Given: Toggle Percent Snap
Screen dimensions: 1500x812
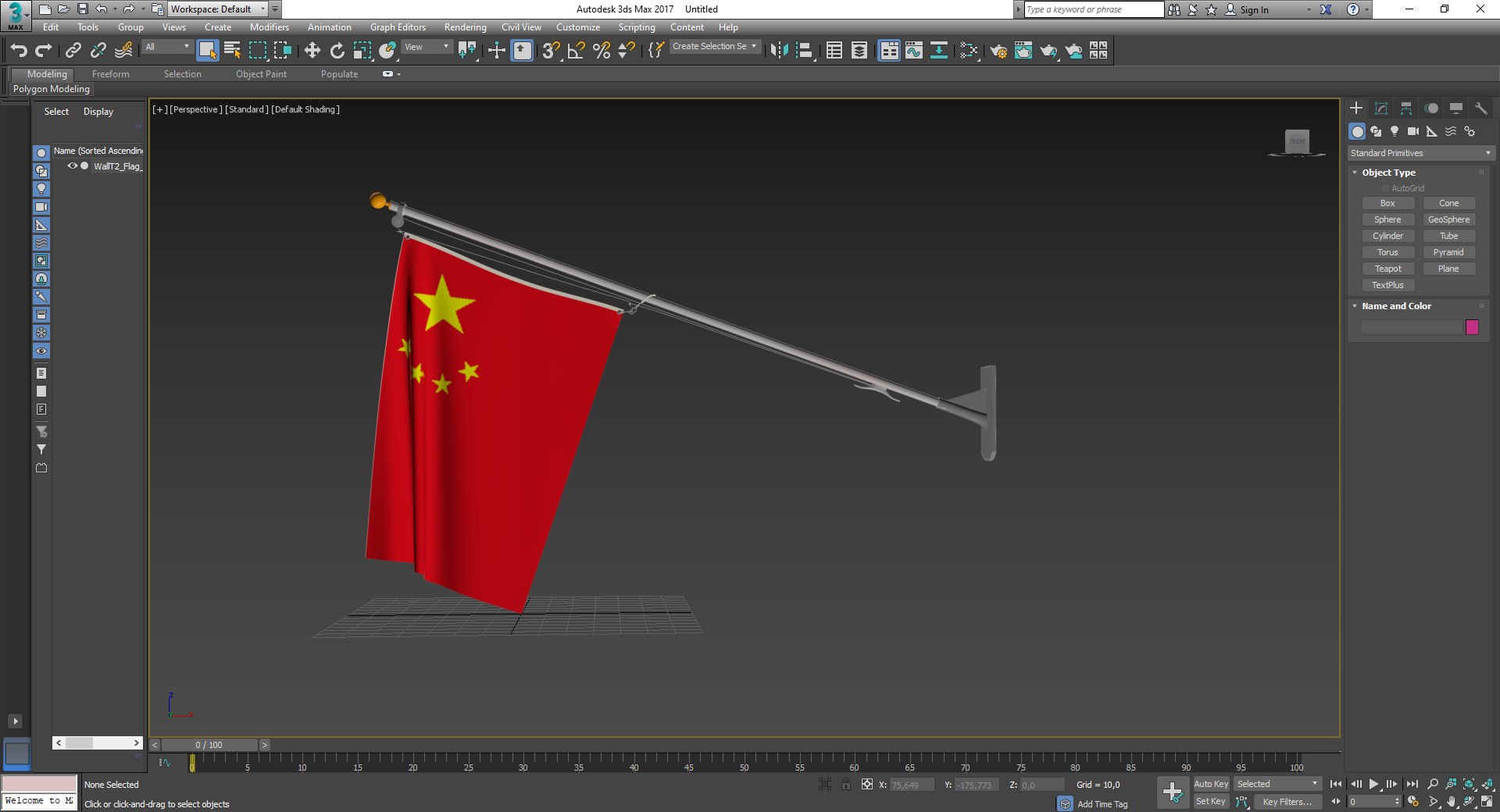Looking at the screenshot, I should pyautogui.click(x=601, y=50).
